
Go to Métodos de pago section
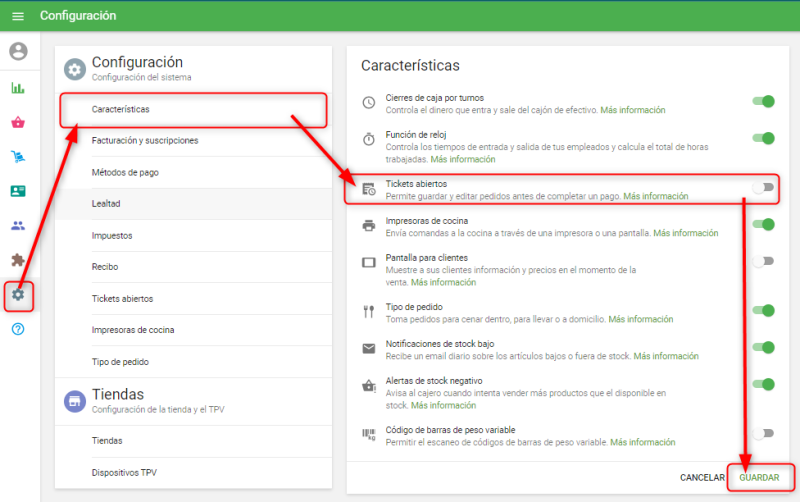click(124, 173)
